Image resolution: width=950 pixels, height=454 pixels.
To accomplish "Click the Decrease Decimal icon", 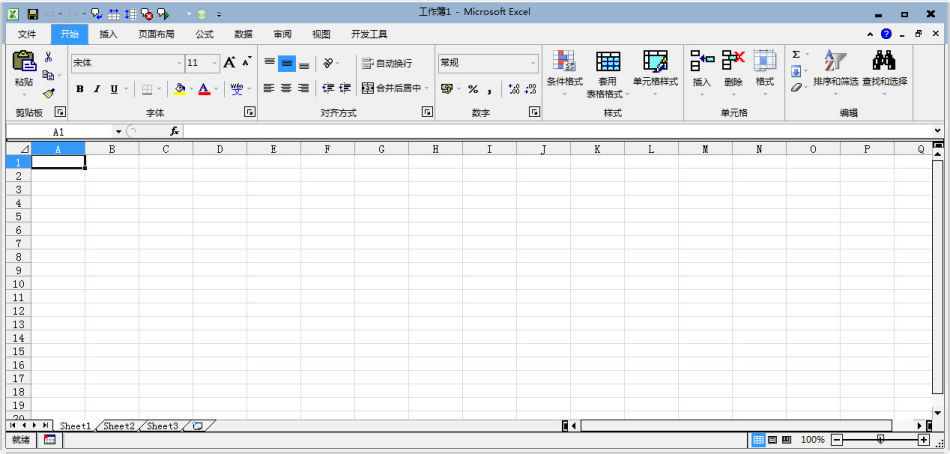I will tap(531, 89).
